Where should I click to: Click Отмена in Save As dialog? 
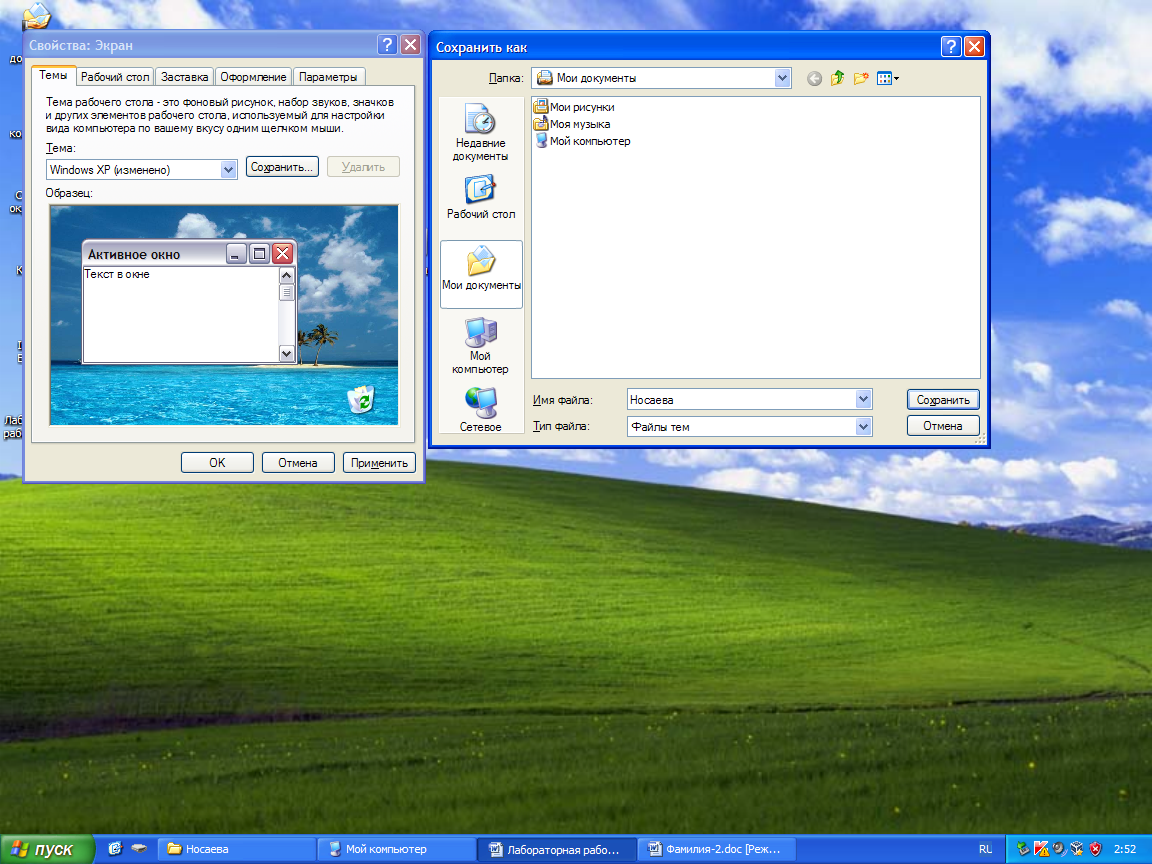pyautogui.click(x=943, y=426)
